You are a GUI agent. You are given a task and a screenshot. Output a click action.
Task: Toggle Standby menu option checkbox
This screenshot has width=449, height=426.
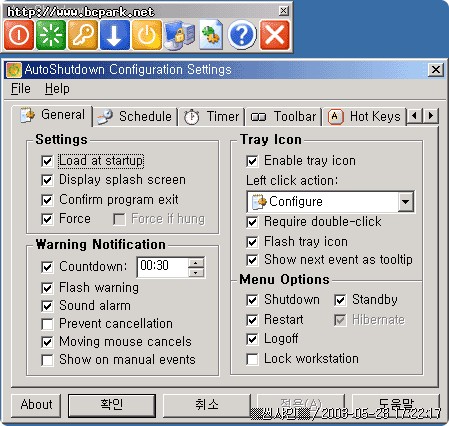tap(340, 300)
